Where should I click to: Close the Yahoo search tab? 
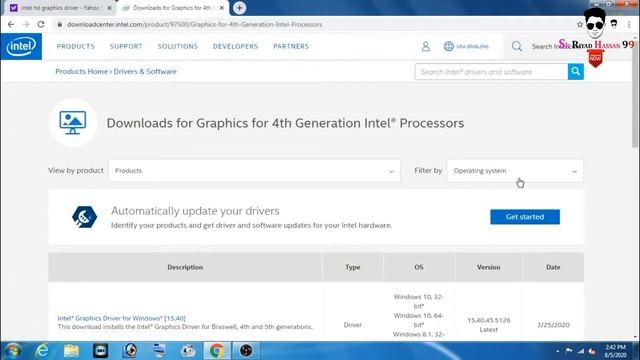pos(109,8)
